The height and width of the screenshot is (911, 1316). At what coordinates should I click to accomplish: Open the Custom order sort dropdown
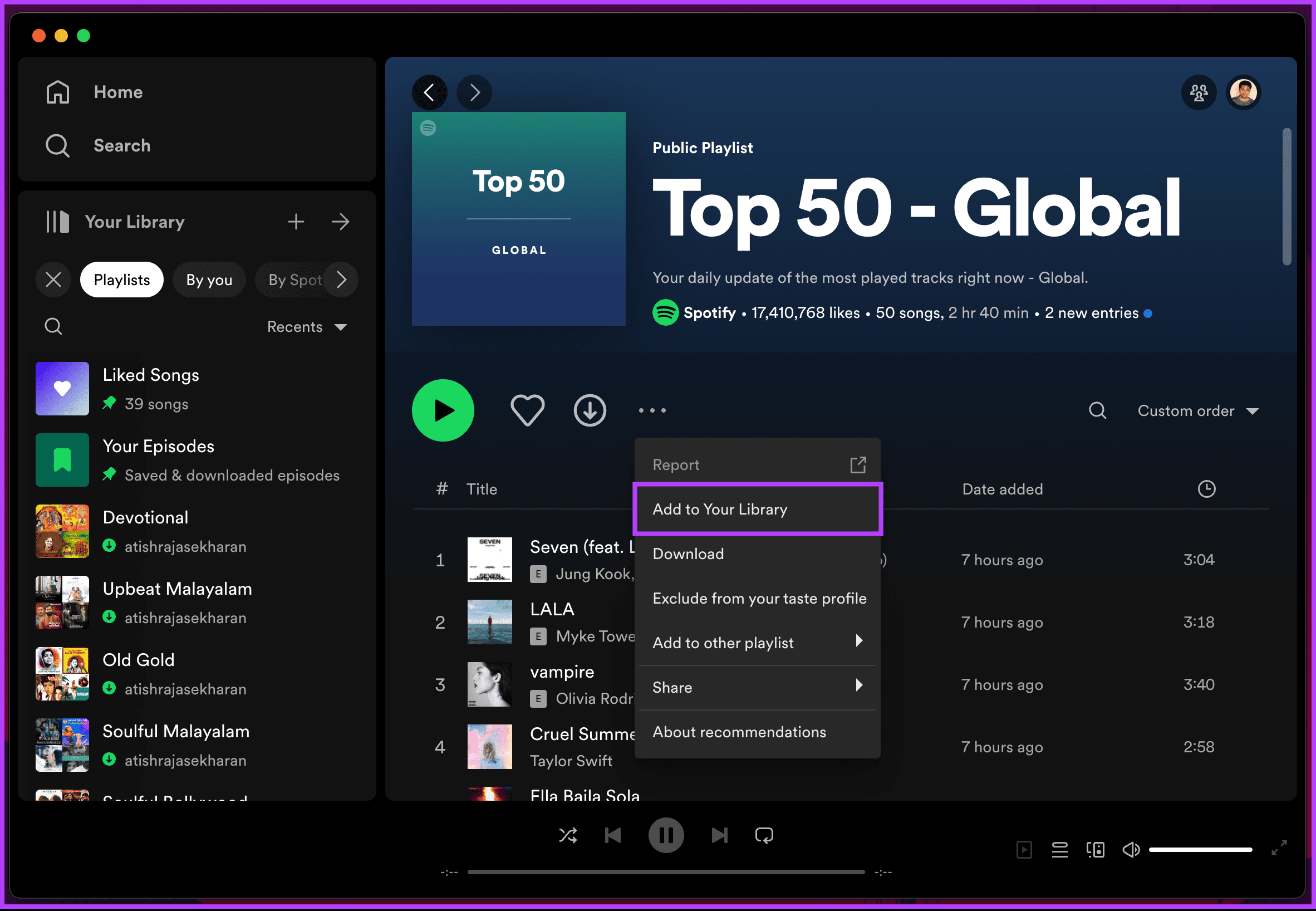(x=1199, y=411)
